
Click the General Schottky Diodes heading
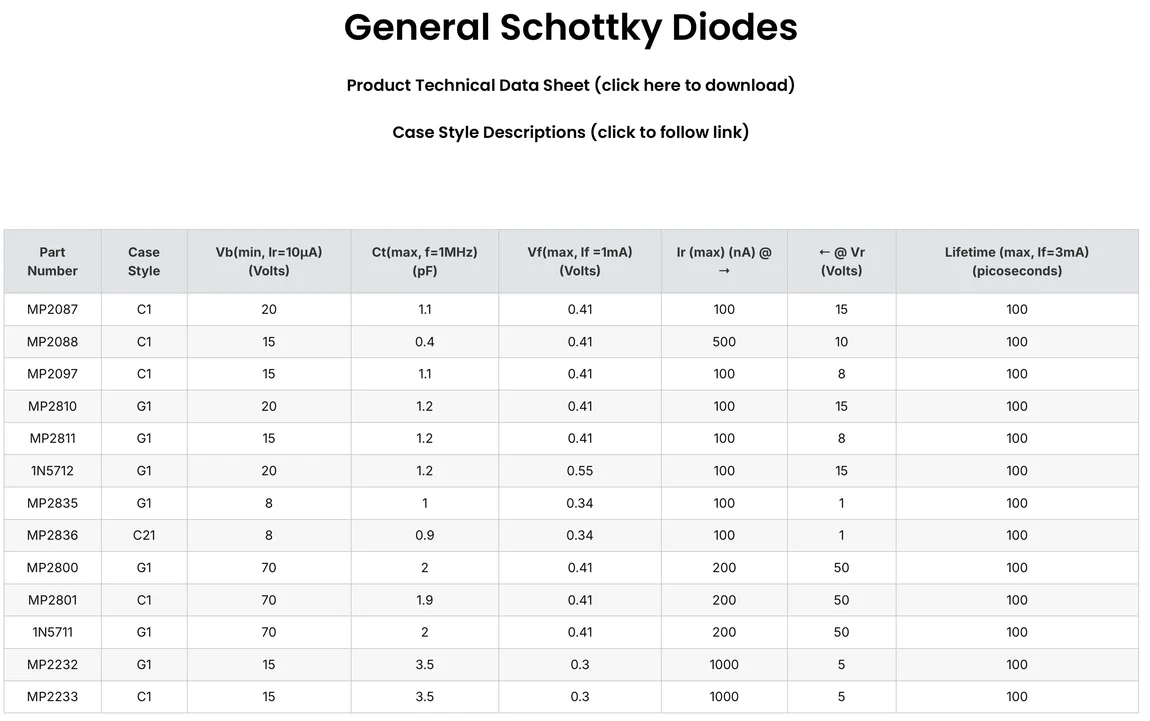570,27
